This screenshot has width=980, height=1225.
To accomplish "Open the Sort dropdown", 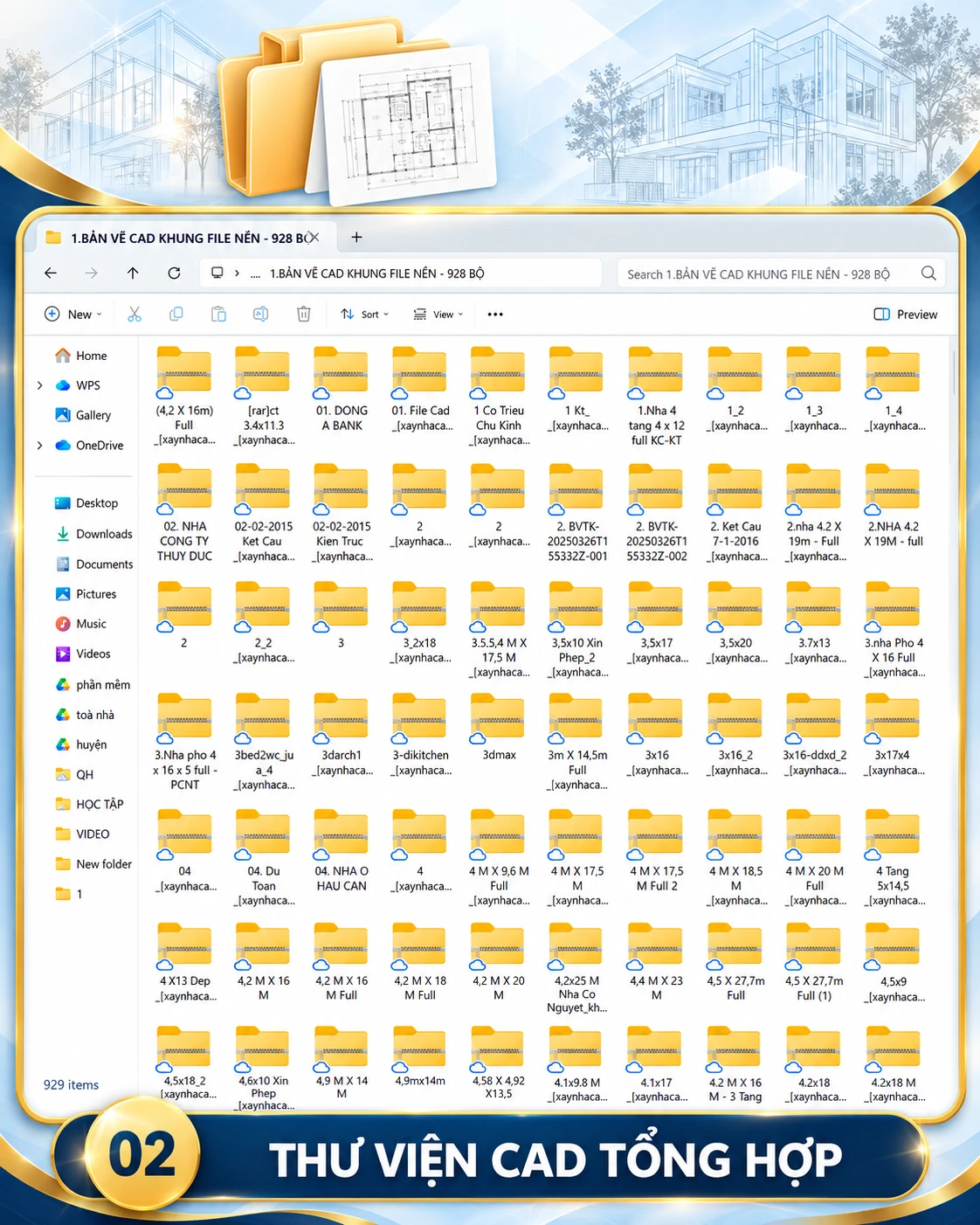I will [x=365, y=315].
